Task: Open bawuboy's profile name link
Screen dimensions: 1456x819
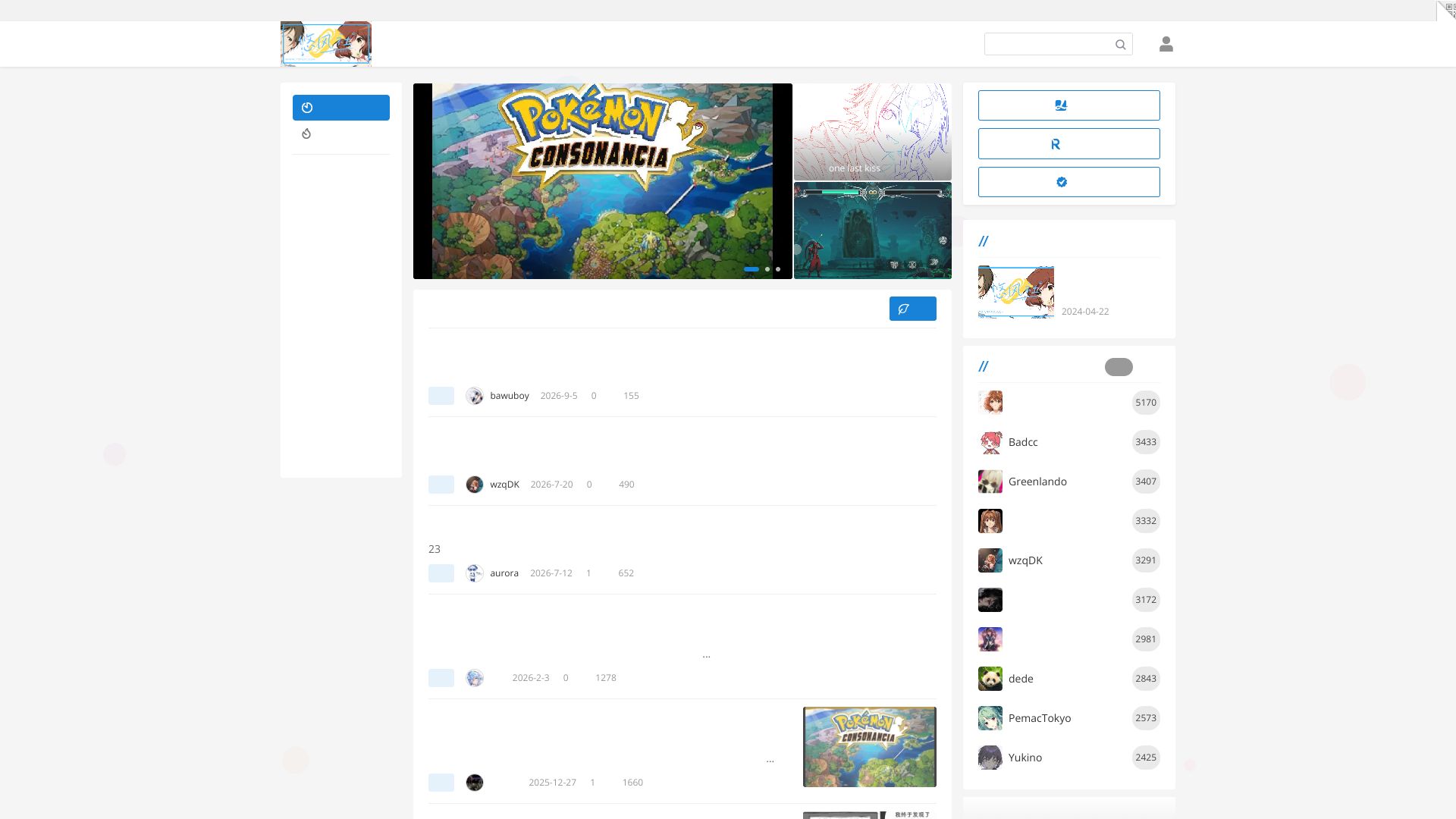Action: click(x=510, y=396)
